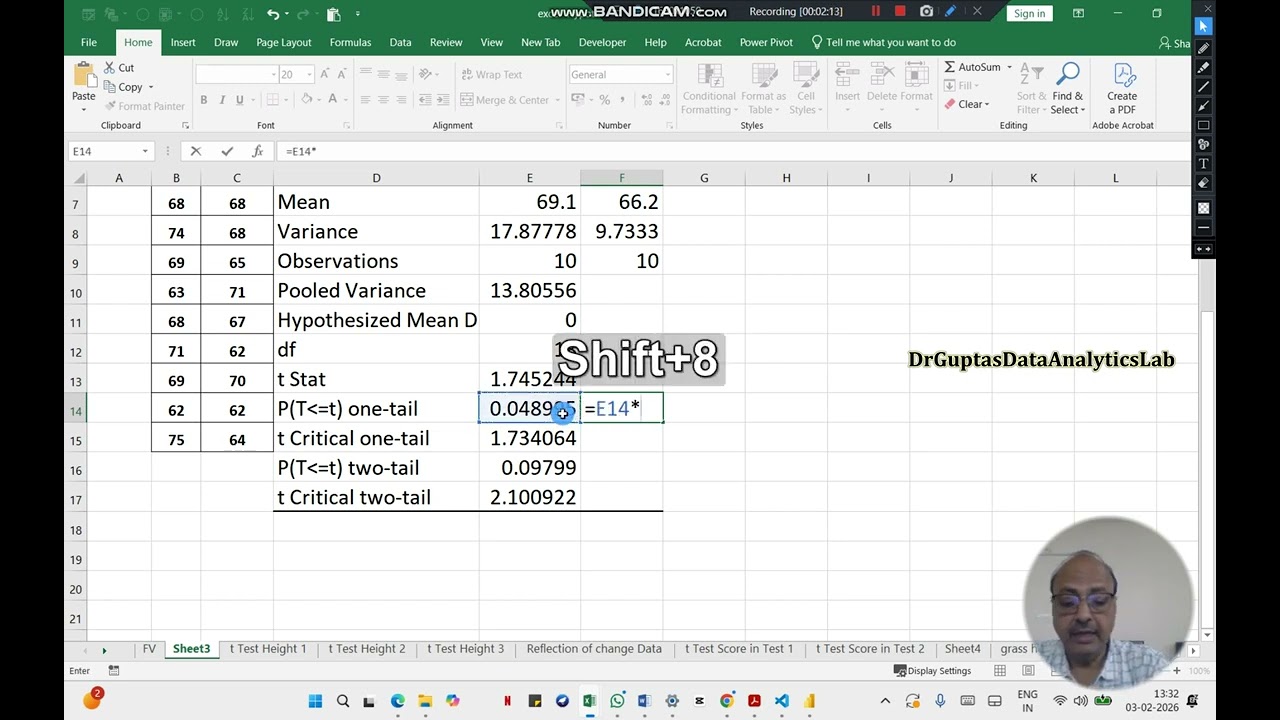Select the text T tool in drawing toolbar

(x=1203, y=164)
